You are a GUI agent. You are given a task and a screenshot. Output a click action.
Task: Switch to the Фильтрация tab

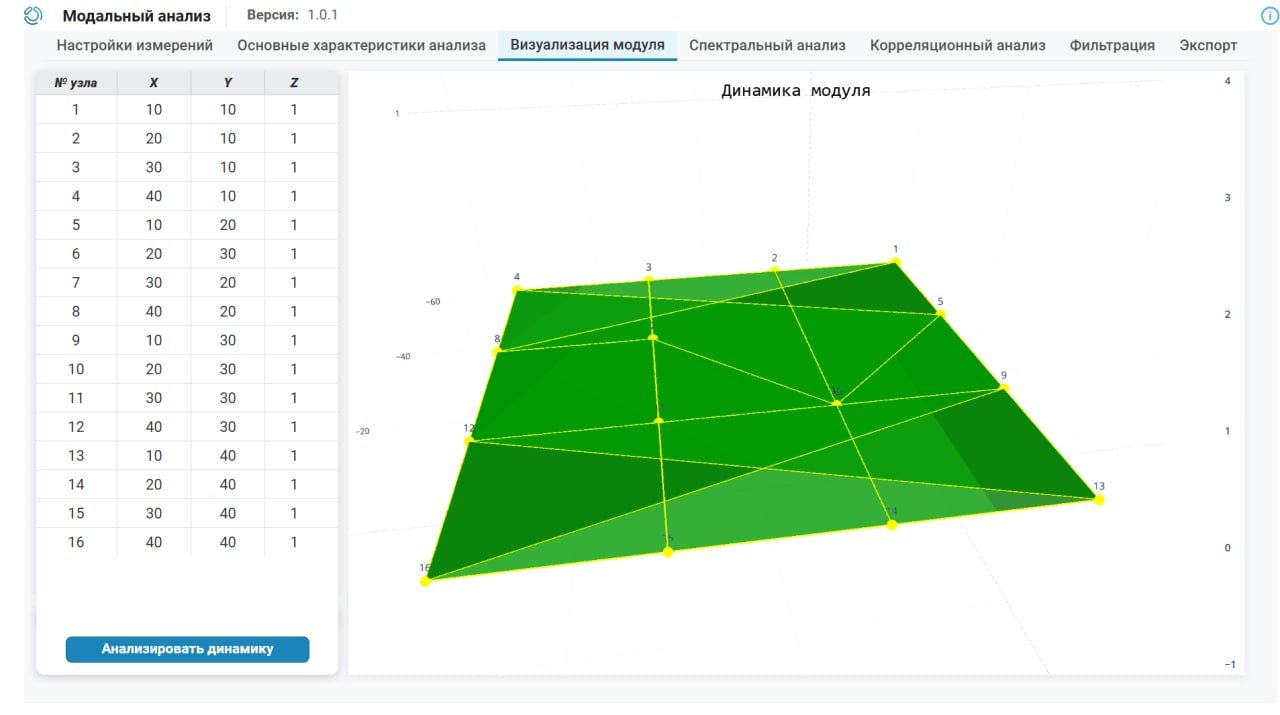tap(1112, 45)
